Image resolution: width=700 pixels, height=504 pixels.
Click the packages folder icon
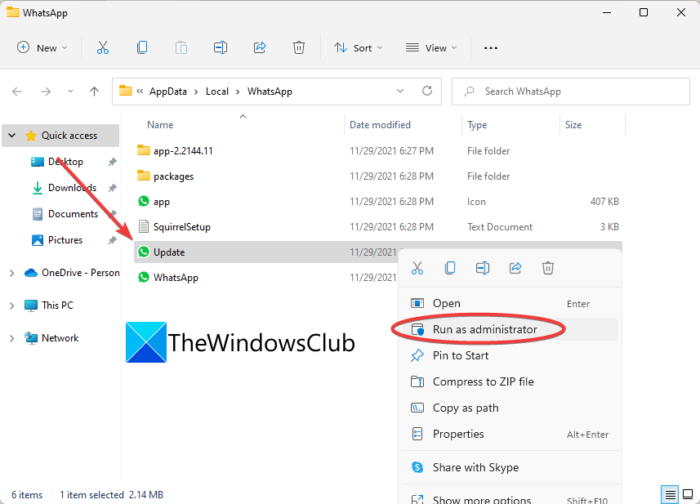coord(143,175)
